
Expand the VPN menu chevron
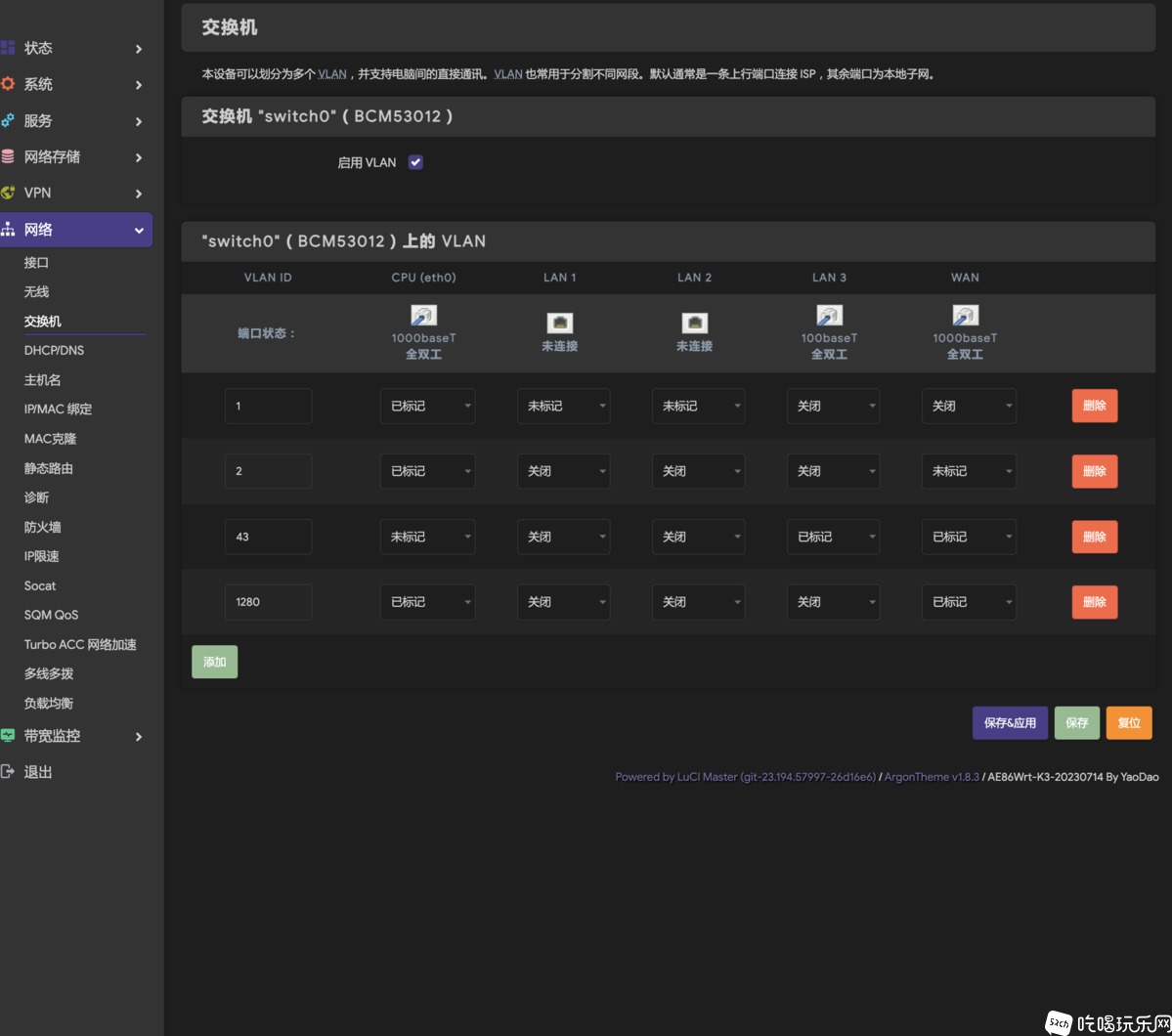tap(138, 194)
